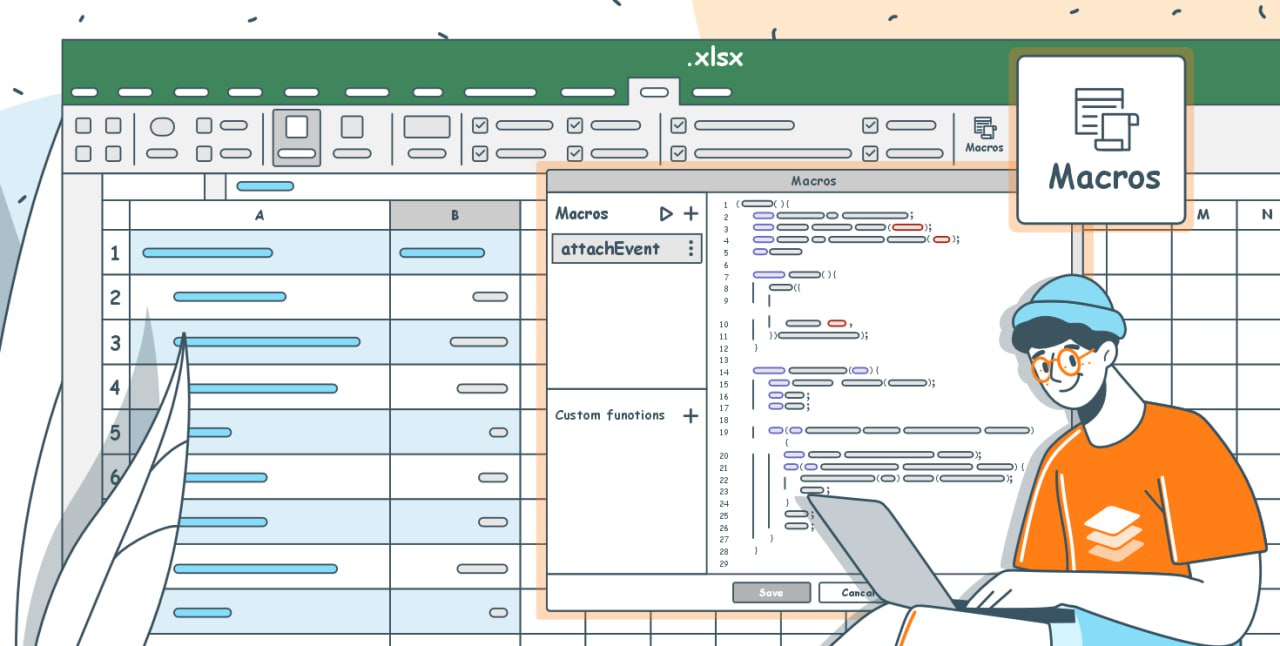Run the selected macro with play icon
Image resolution: width=1280 pixels, height=646 pixels.
tap(666, 214)
